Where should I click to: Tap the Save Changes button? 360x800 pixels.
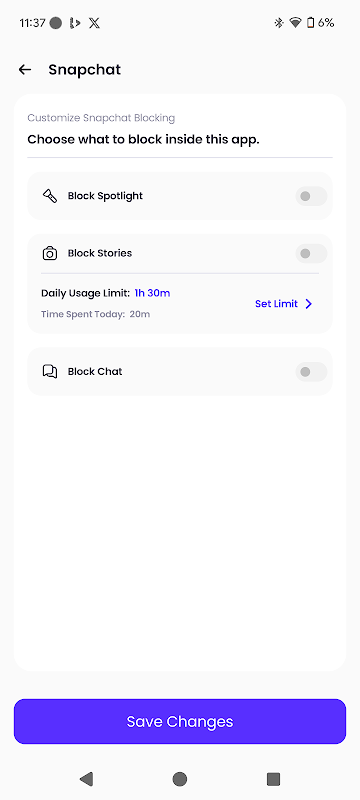click(x=180, y=721)
